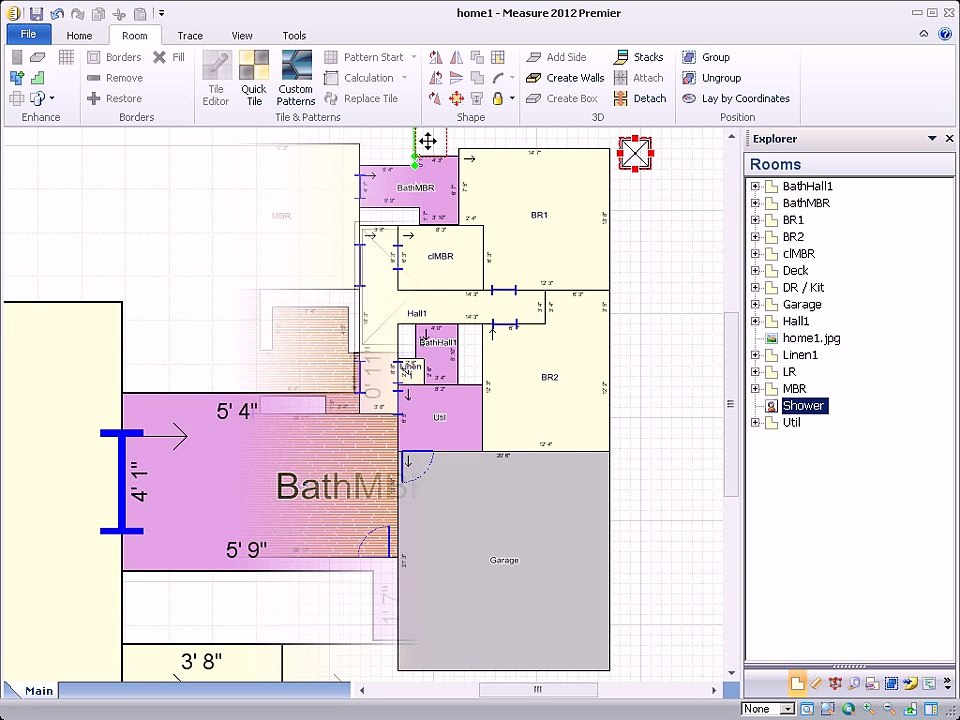960x720 pixels.
Task: Expand the Util tree node
Action: 755,422
